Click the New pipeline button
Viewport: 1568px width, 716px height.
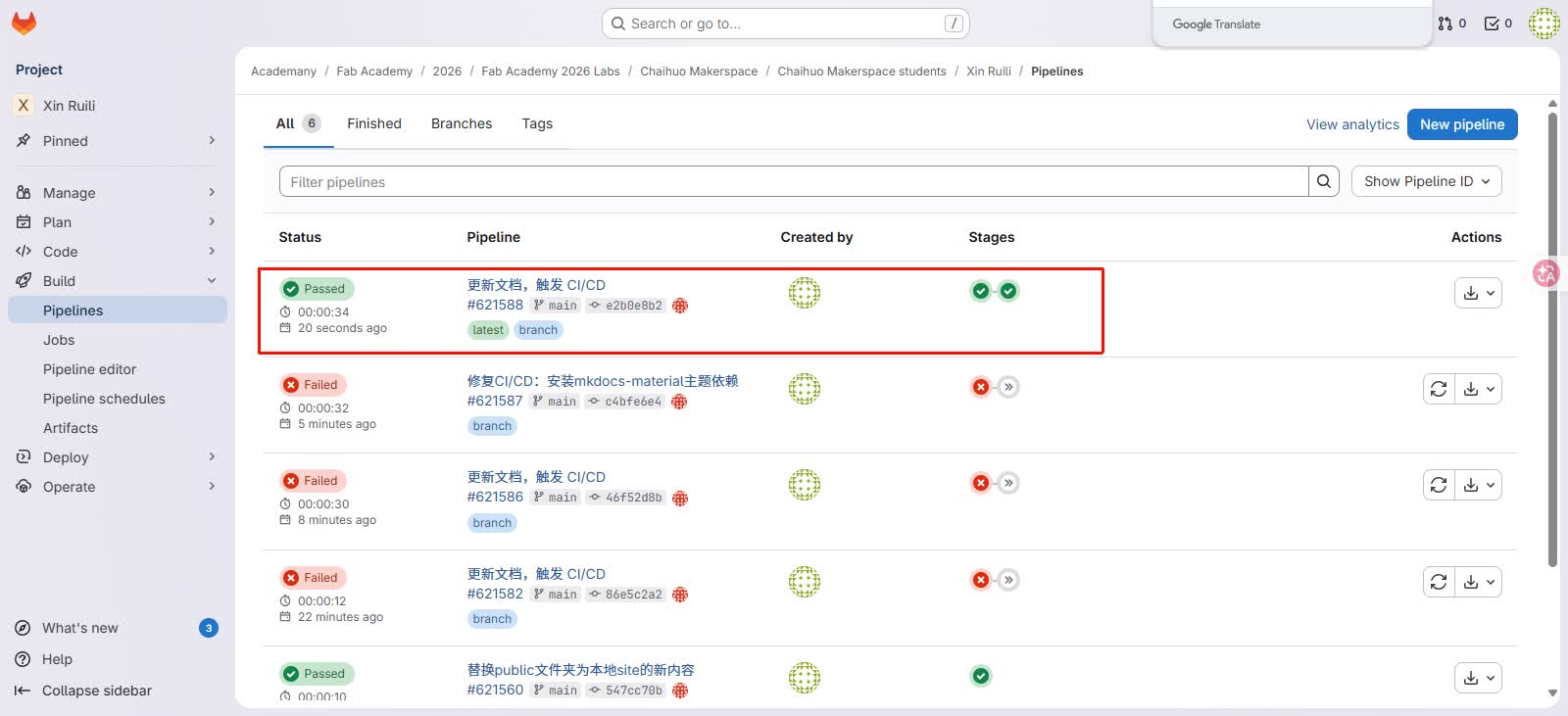point(1462,124)
